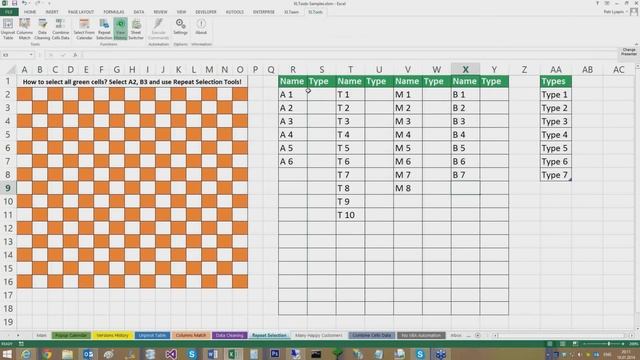Click the Windows Start button

[7, 354]
